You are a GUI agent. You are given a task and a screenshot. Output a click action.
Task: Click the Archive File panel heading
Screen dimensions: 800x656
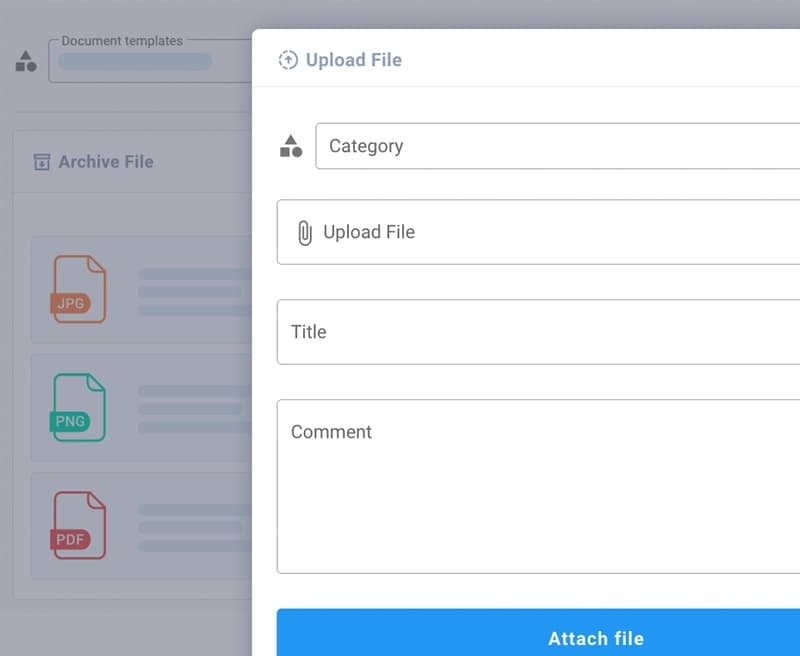(x=106, y=162)
